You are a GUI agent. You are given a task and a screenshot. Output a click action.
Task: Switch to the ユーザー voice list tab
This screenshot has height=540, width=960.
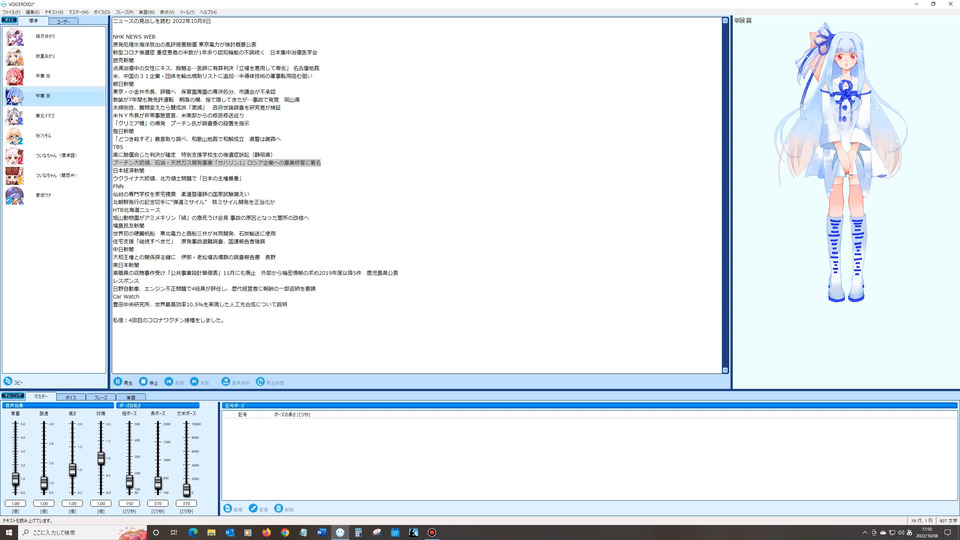63,21
